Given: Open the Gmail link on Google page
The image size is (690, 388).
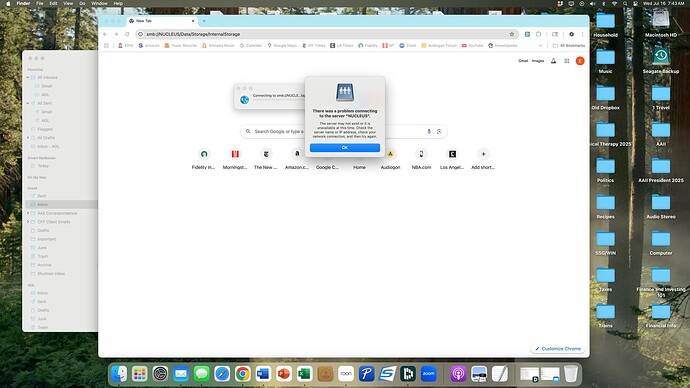Looking at the screenshot, I should 523,61.
